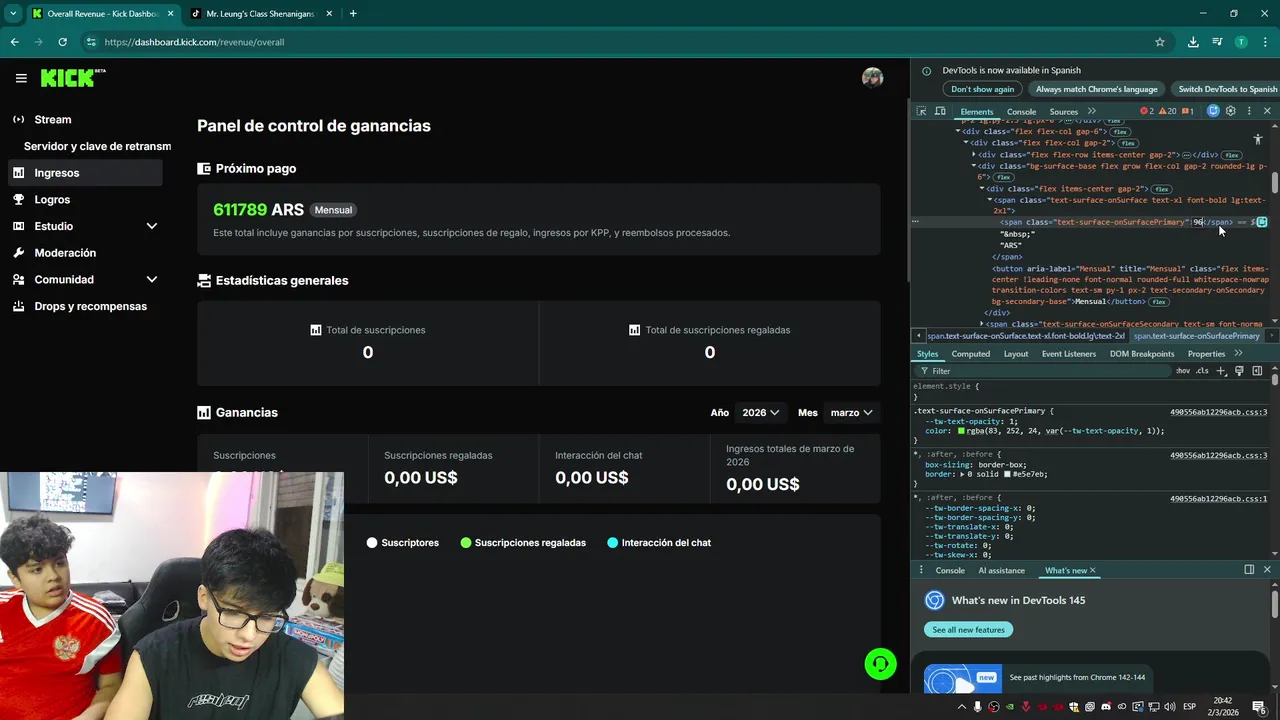Select Servidor y clave de retransmisión
1280x720 pixels.
pyautogui.click(x=97, y=146)
